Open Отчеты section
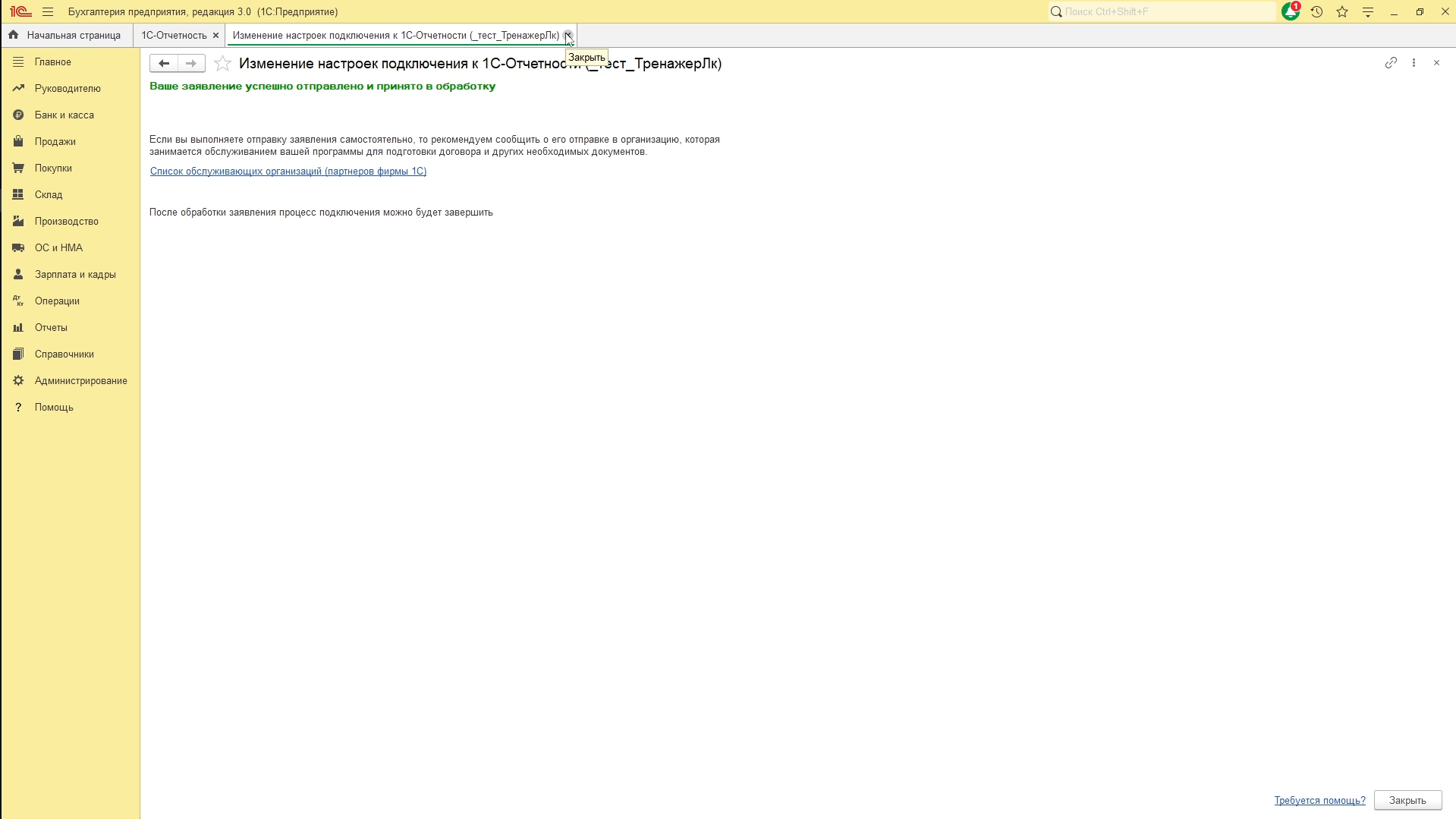 pos(71,328)
